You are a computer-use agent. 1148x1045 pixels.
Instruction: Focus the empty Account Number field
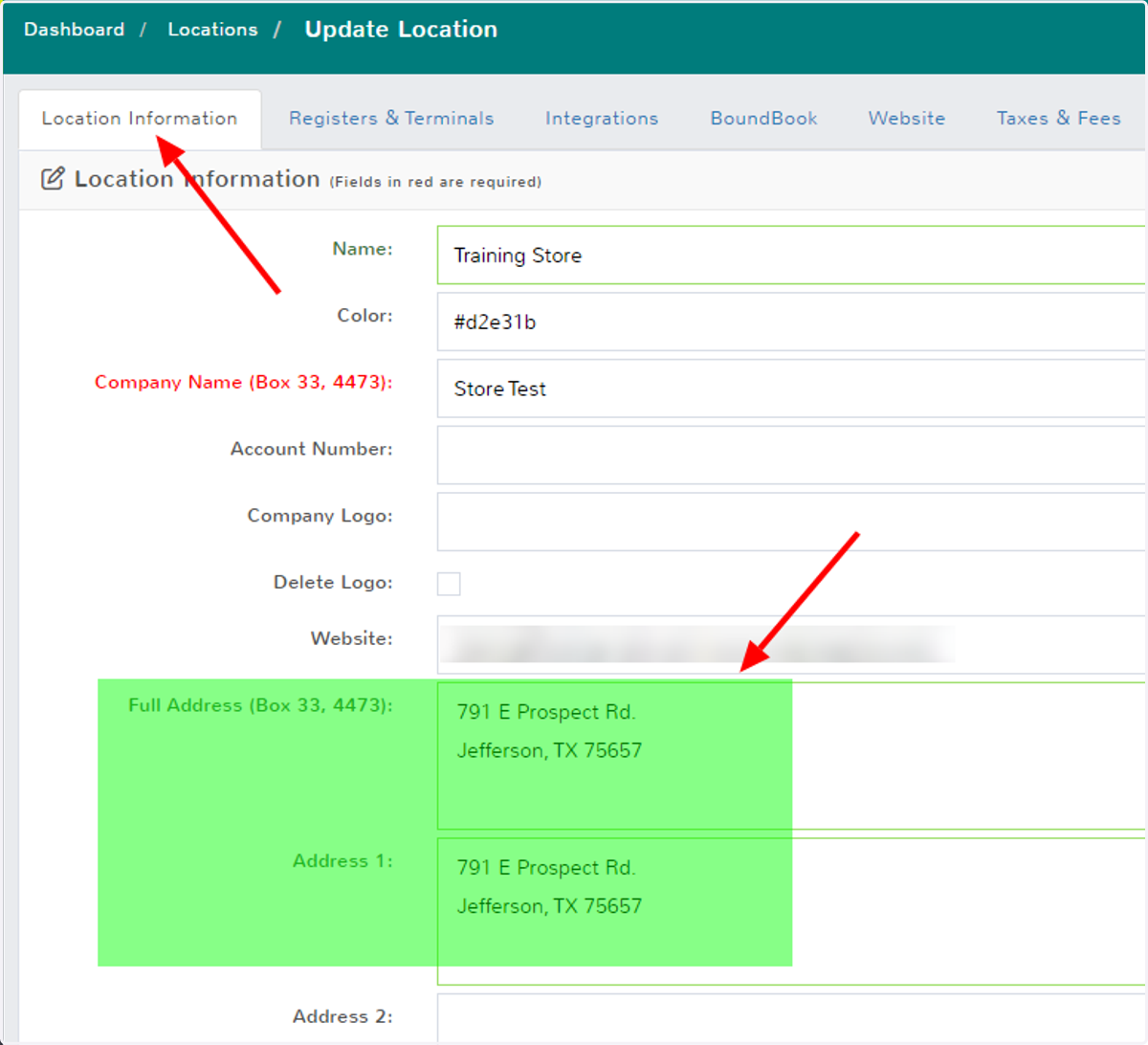point(791,456)
